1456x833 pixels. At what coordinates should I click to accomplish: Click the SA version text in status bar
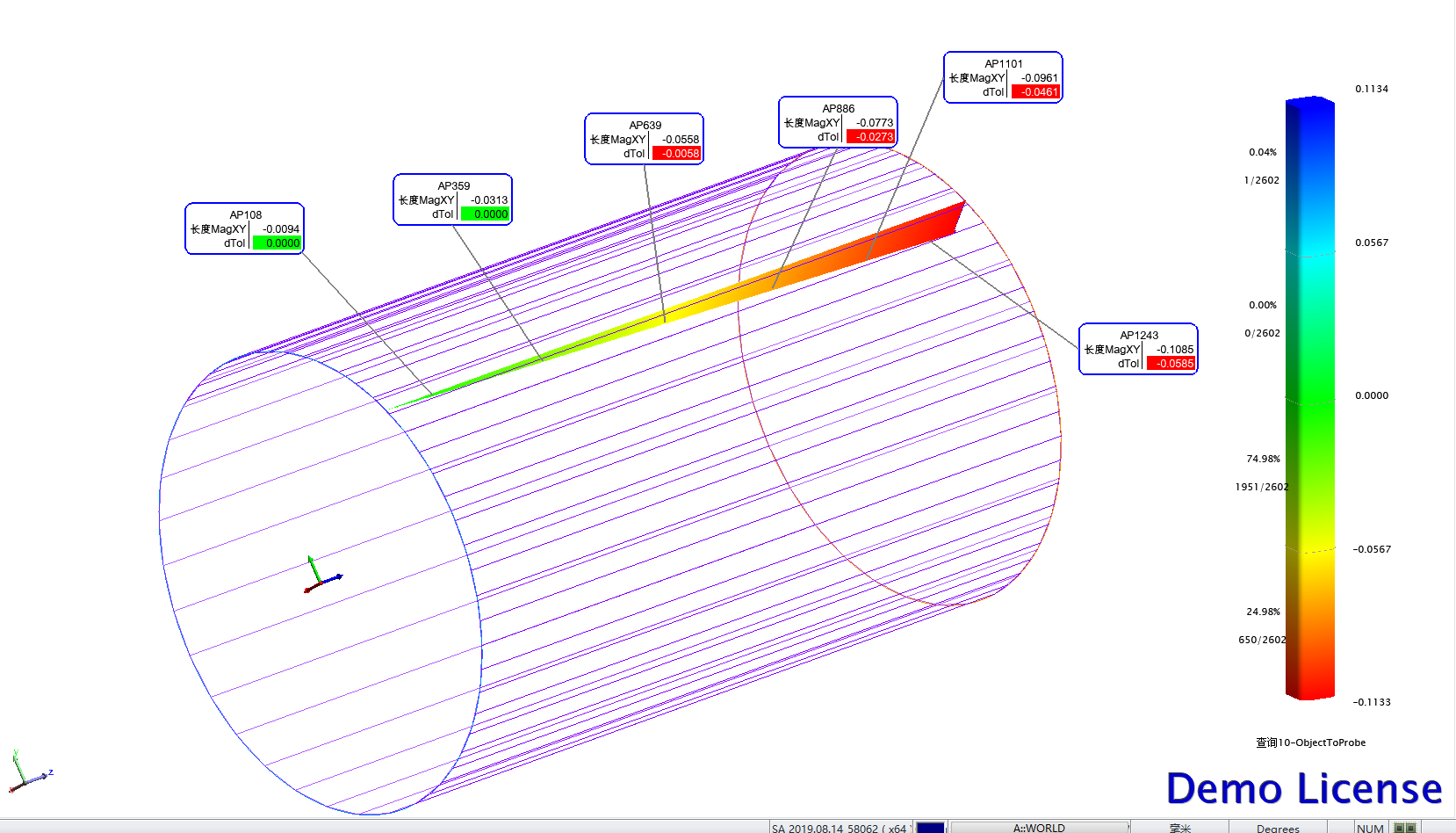coord(839,828)
